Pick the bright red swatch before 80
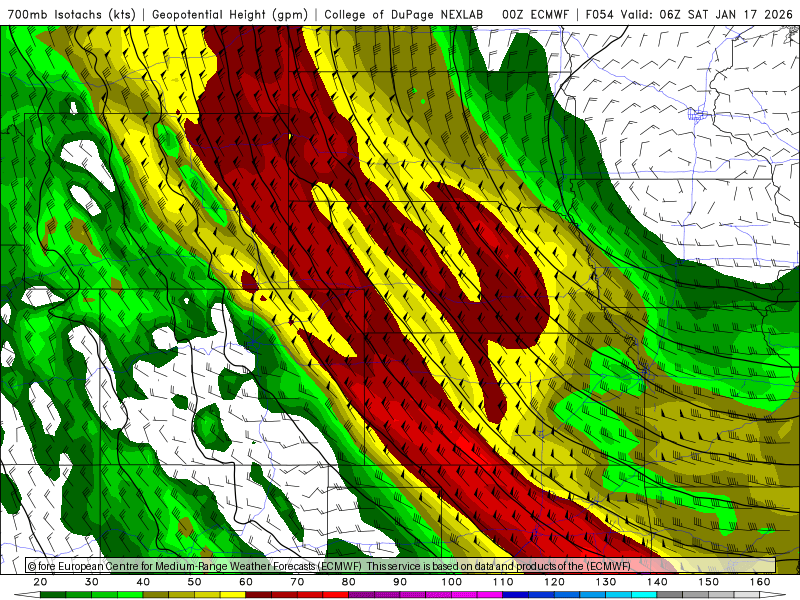The height and width of the screenshot is (600, 800). [336, 595]
